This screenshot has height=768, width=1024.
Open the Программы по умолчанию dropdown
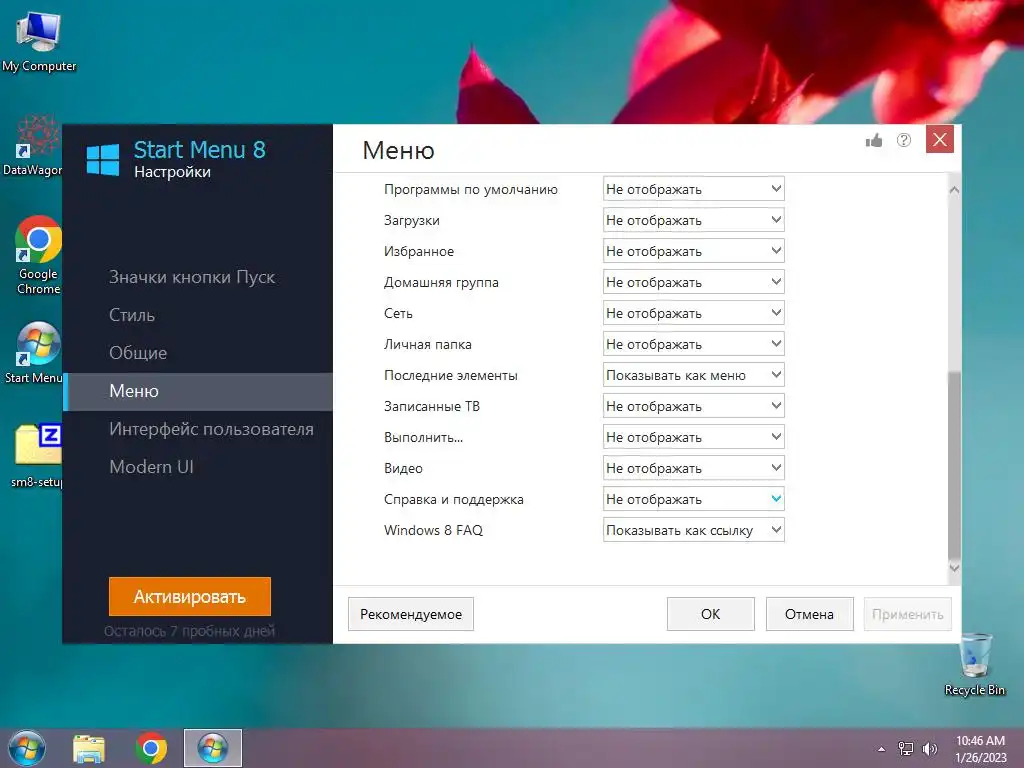click(x=694, y=189)
